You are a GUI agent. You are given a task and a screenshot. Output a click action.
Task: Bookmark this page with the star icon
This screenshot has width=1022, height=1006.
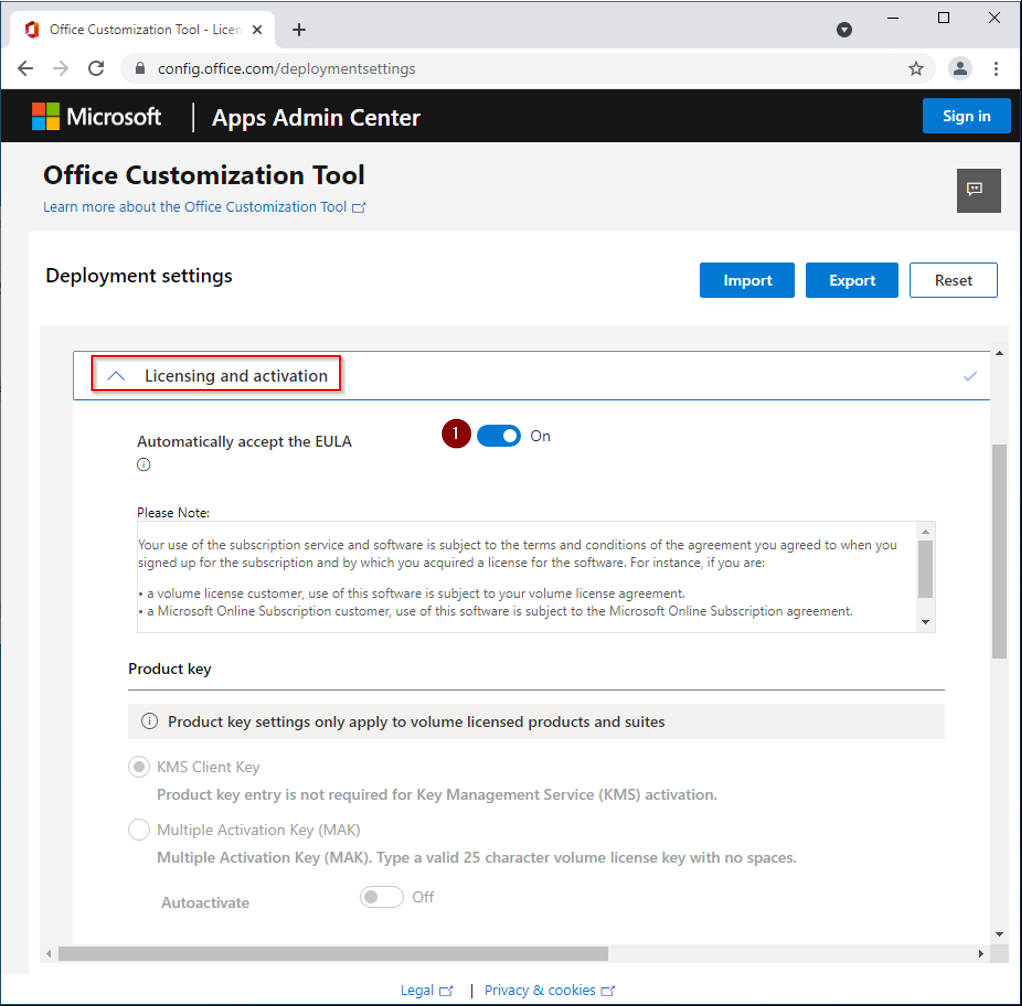(x=916, y=68)
